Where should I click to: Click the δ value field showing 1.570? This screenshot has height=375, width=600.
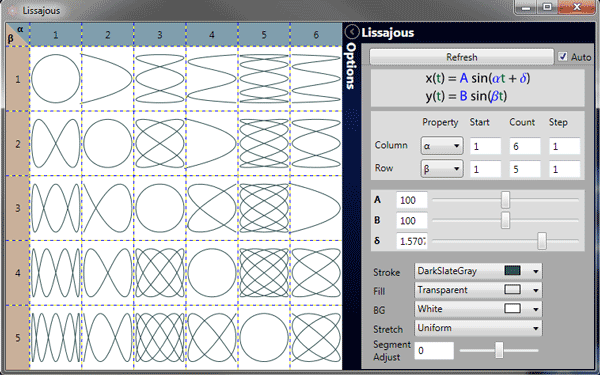pyautogui.click(x=412, y=241)
